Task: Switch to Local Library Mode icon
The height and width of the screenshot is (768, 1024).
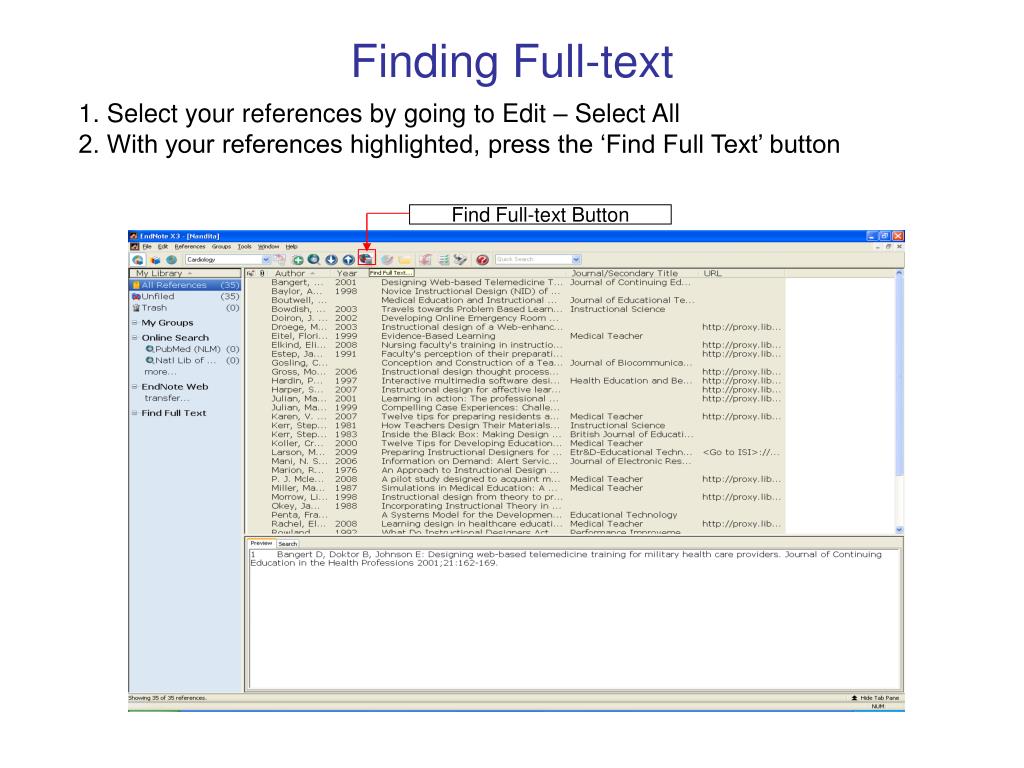Action: click(138, 260)
